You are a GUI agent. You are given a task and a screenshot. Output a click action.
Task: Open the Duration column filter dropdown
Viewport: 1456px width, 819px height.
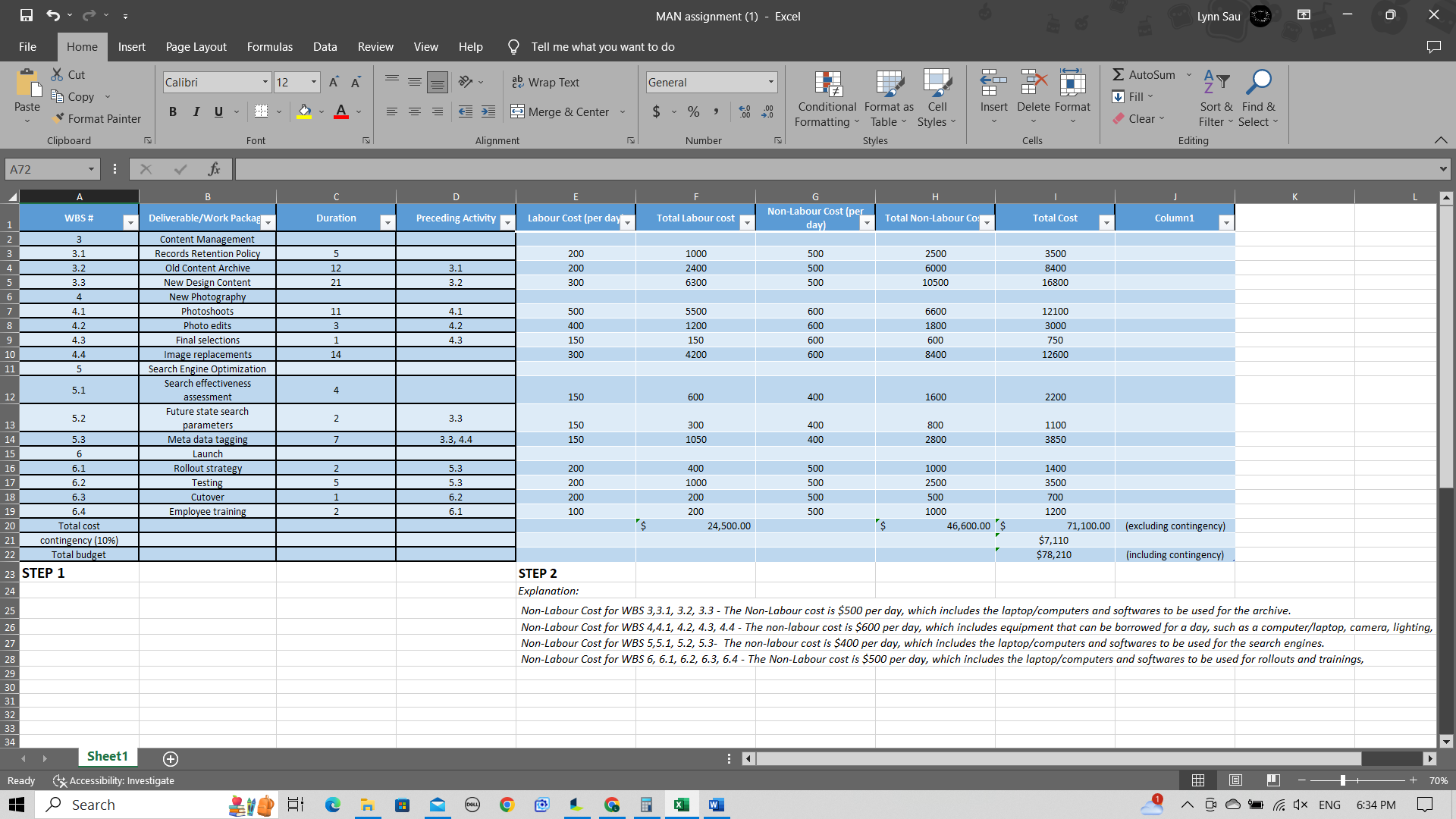(388, 222)
